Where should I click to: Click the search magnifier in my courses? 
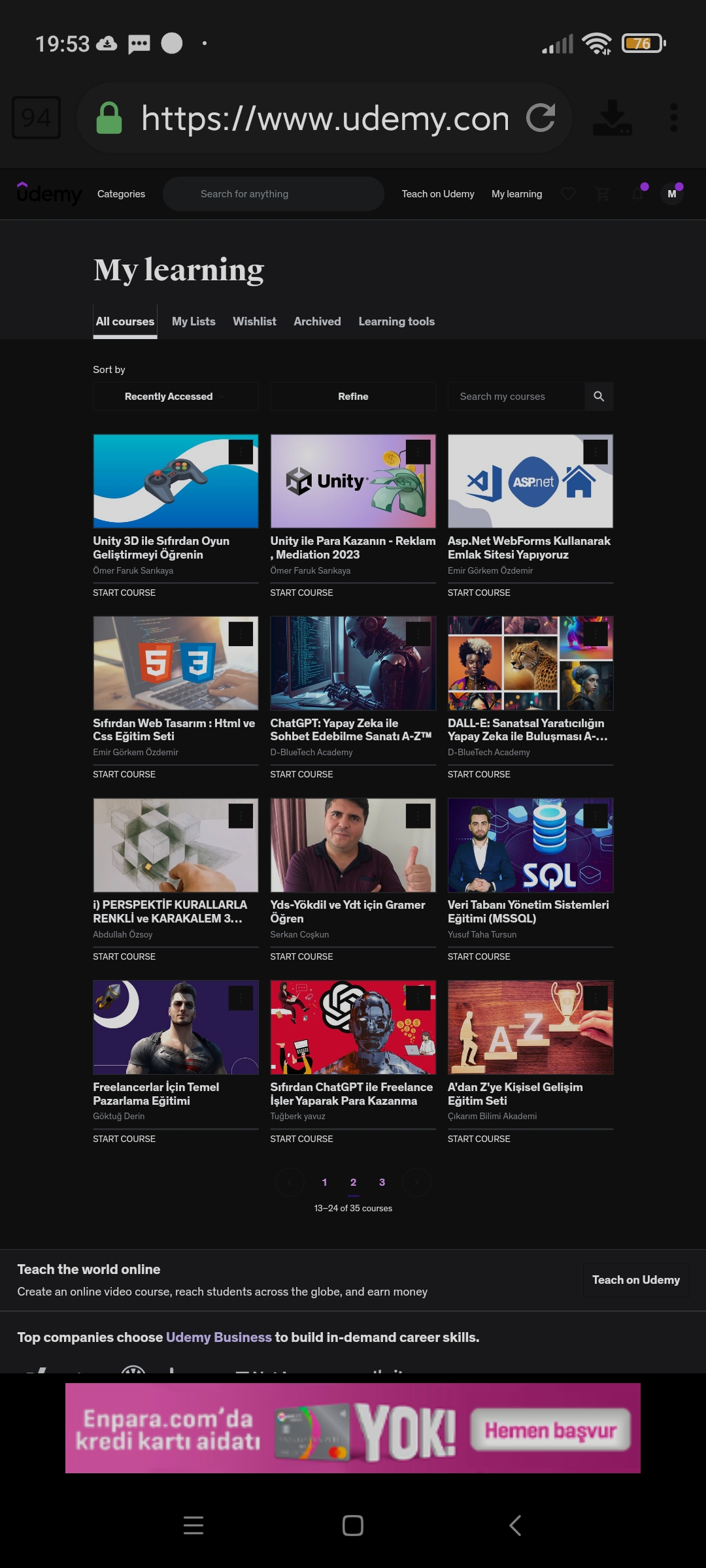tap(599, 397)
